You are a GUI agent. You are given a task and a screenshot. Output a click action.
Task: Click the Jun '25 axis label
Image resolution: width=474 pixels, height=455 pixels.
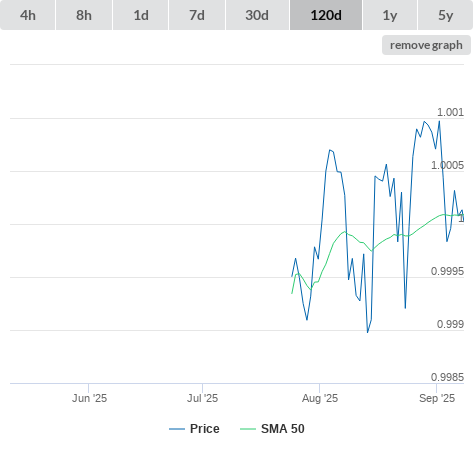pos(89,398)
